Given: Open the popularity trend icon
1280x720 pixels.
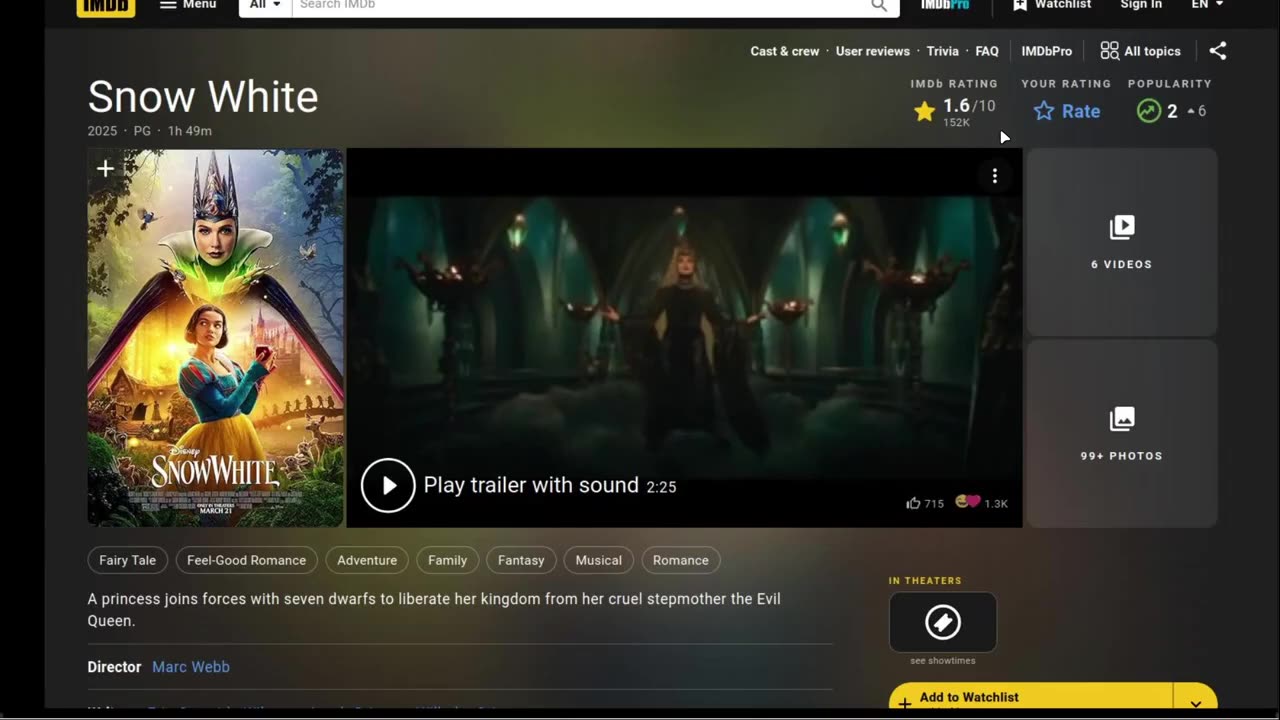Looking at the screenshot, I should (x=1149, y=111).
